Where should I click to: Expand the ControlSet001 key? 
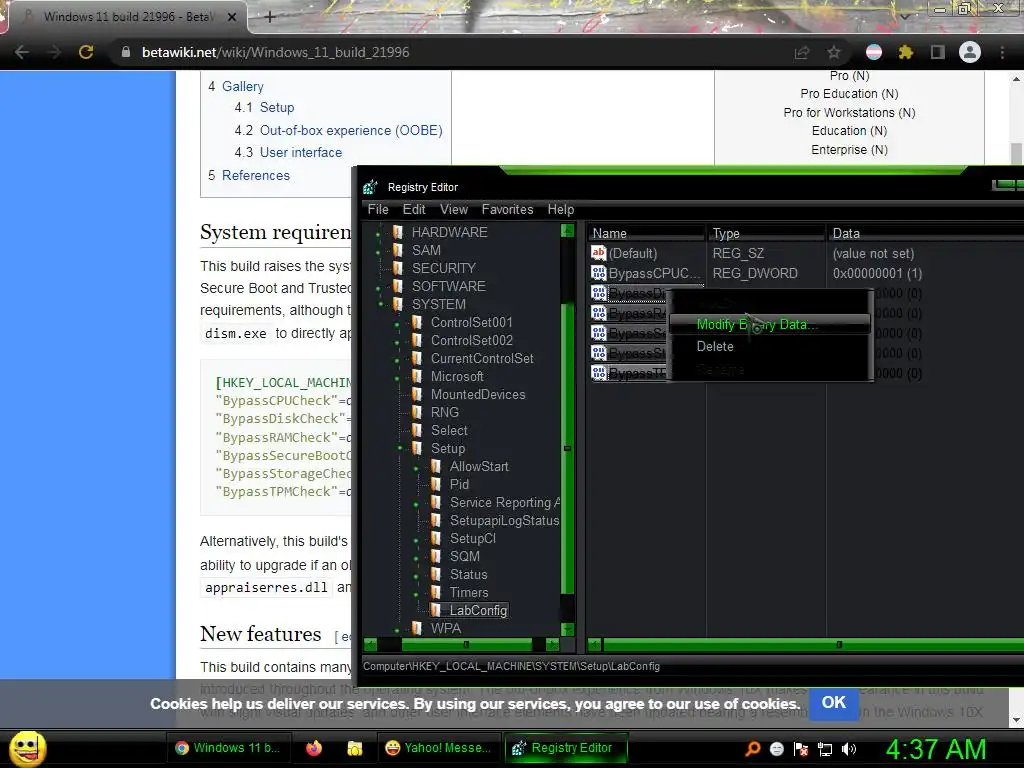pyautogui.click(x=396, y=323)
